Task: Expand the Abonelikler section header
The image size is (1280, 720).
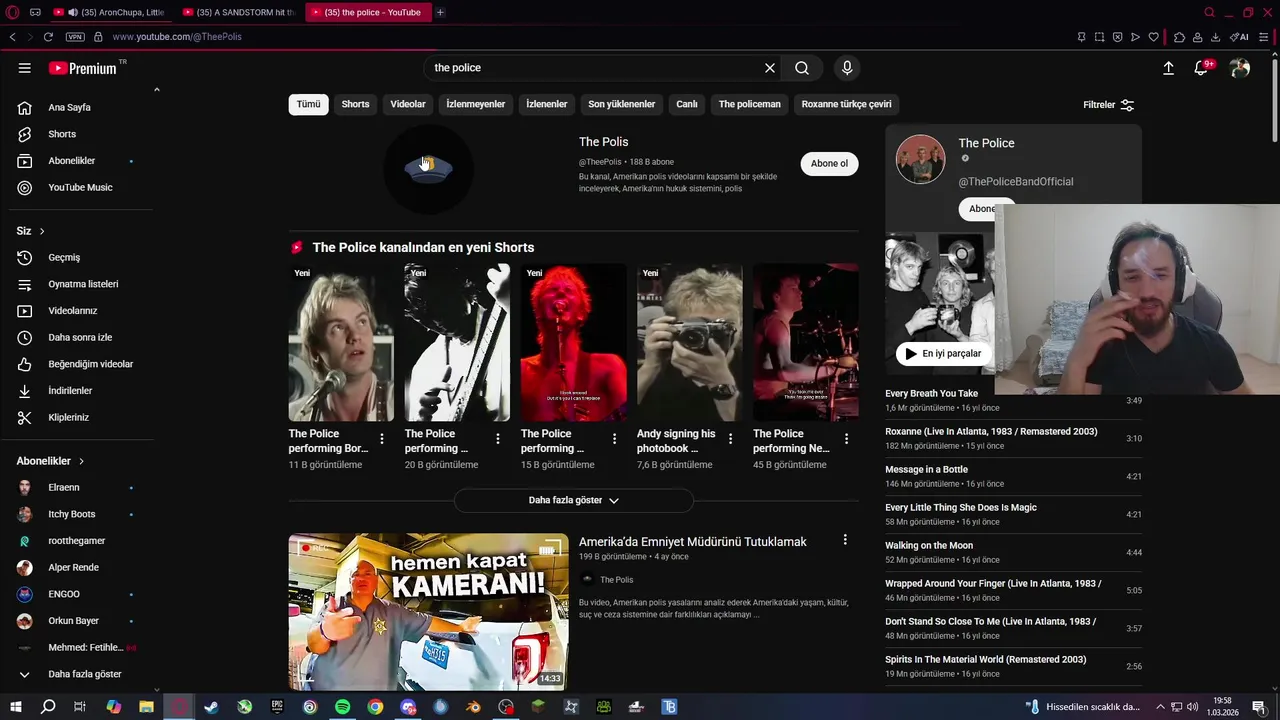Action: click(x=50, y=461)
